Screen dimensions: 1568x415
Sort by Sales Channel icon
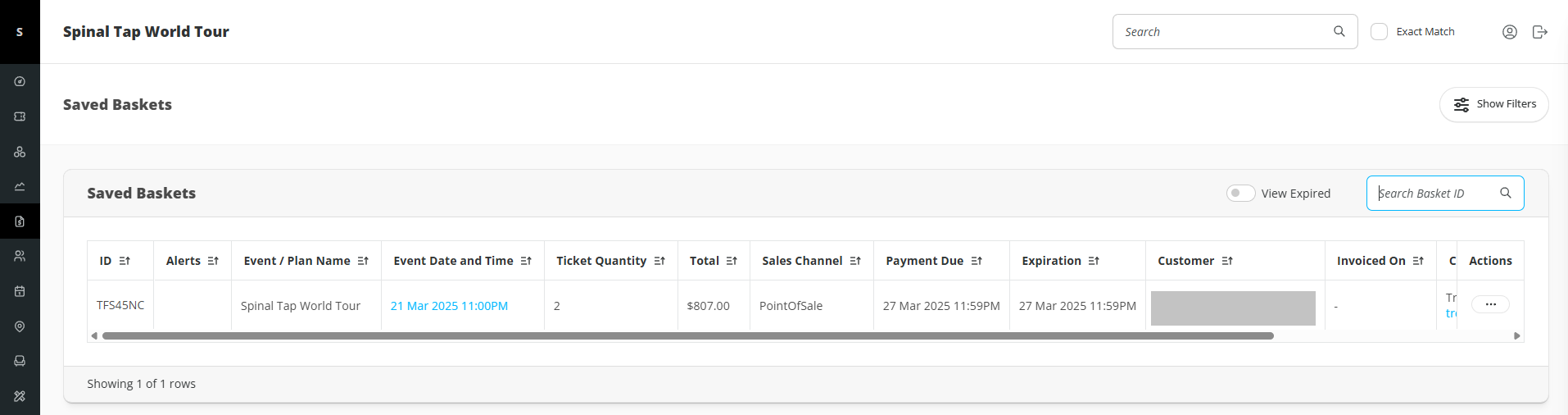tap(855, 261)
